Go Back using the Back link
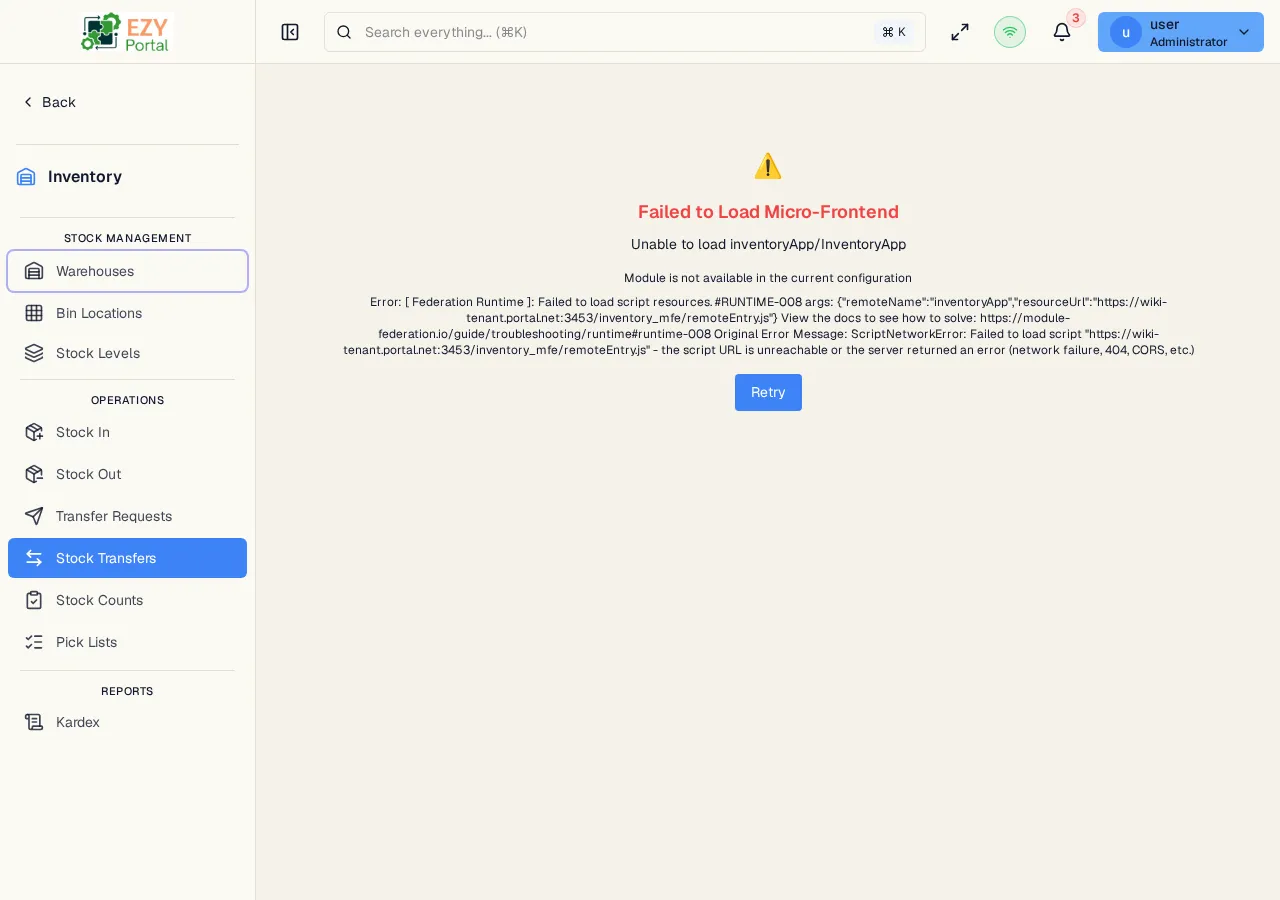The width and height of the screenshot is (1280, 900). click(x=49, y=102)
